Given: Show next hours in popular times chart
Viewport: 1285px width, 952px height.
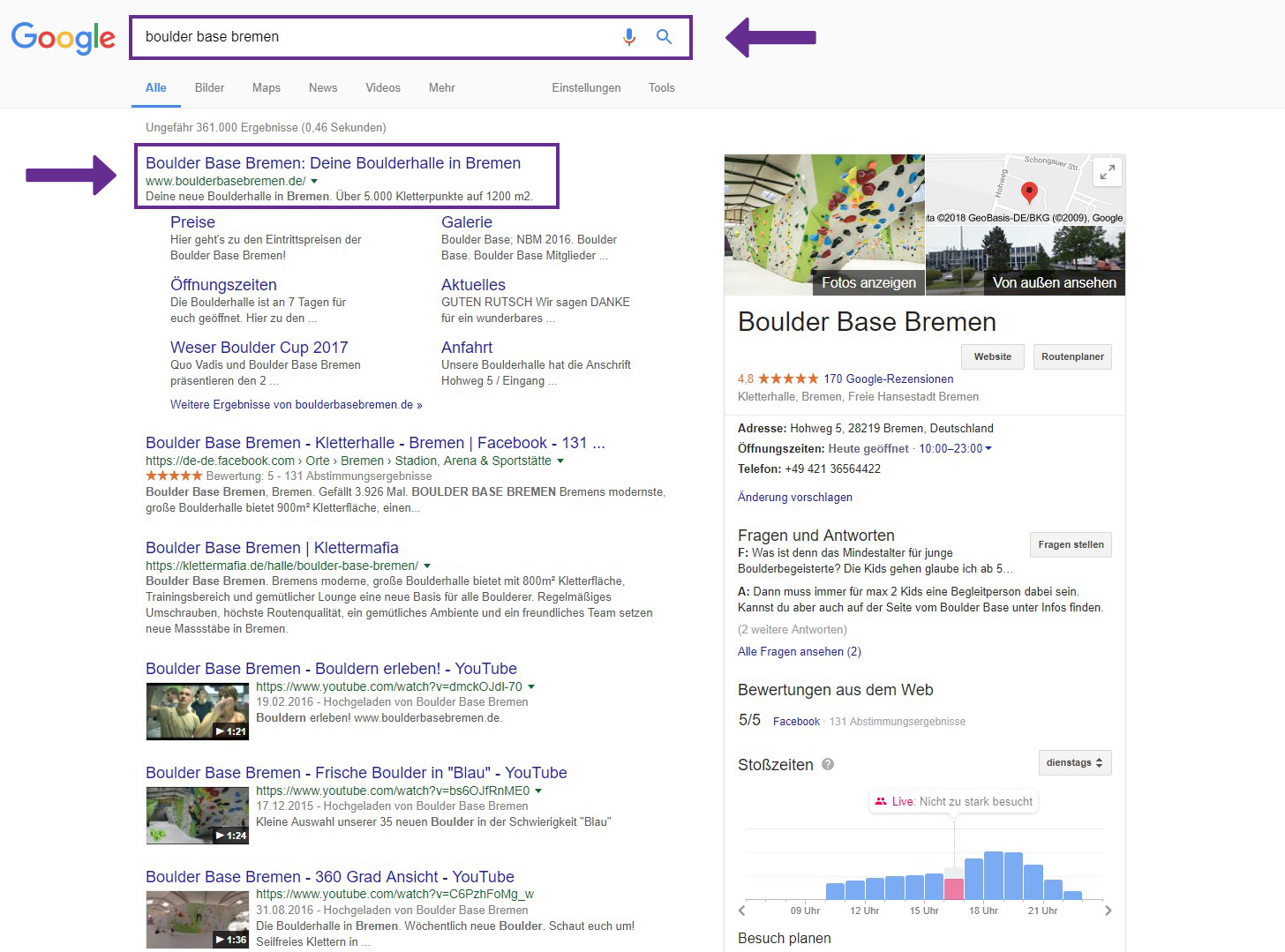Looking at the screenshot, I should coord(1108,911).
